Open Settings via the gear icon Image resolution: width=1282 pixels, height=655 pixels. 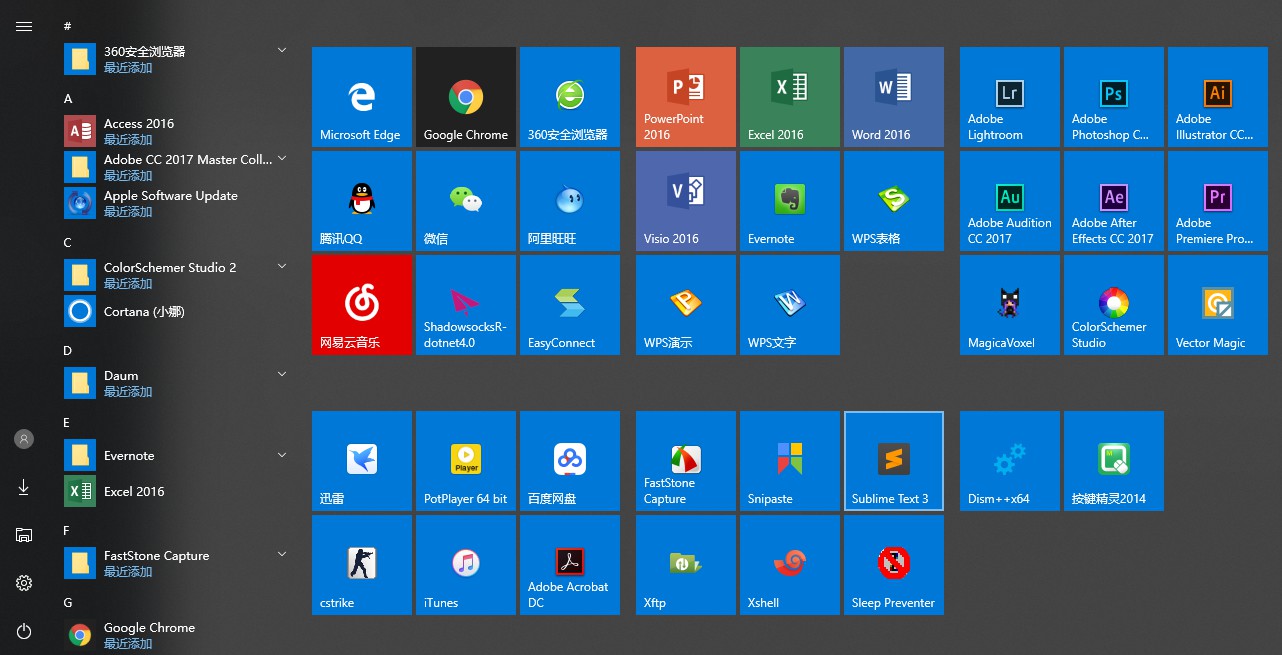(x=24, y=583)
